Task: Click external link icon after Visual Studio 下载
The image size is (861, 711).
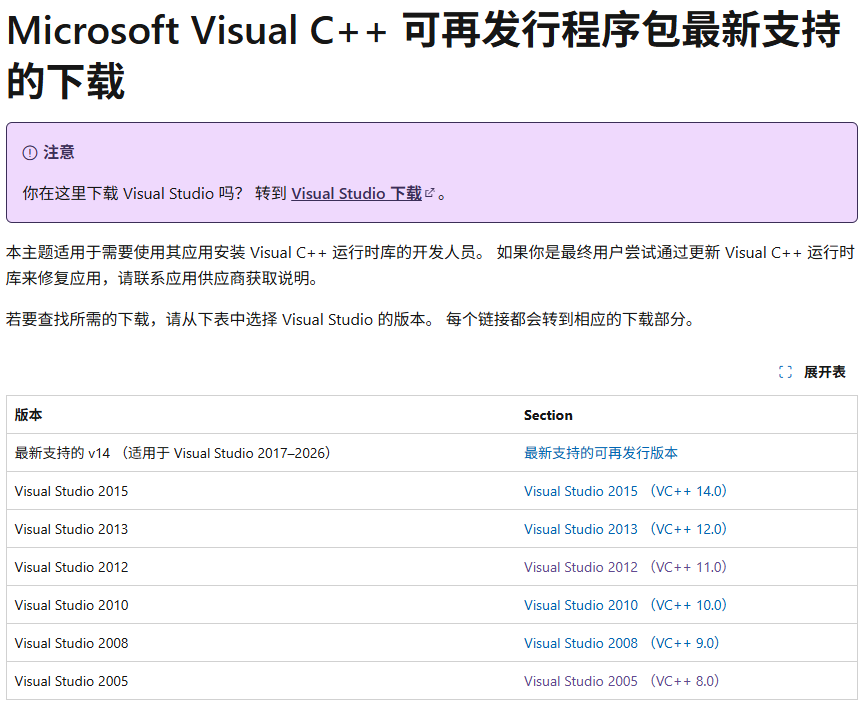Action: coord(429,193)
